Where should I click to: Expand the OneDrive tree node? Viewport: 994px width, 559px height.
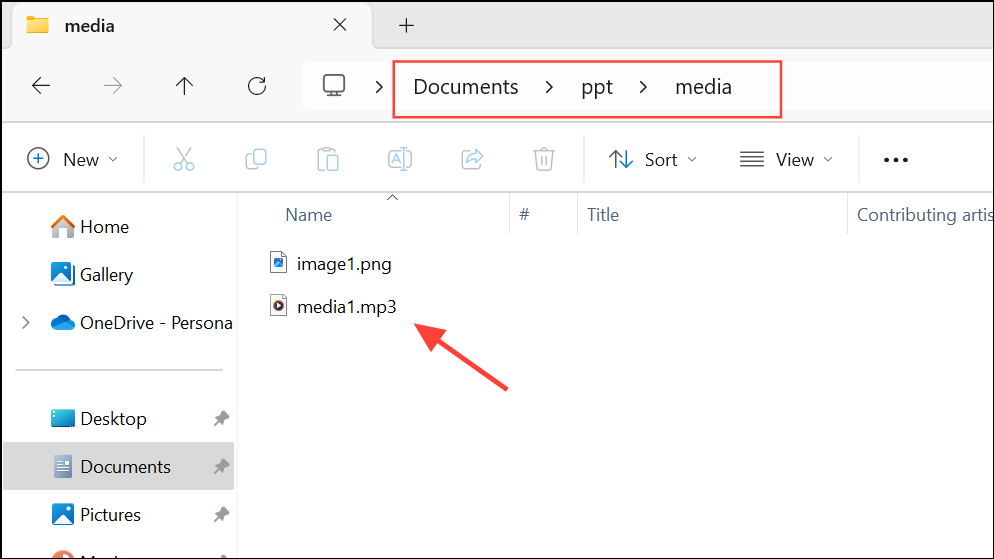click(x=26, y=322)
